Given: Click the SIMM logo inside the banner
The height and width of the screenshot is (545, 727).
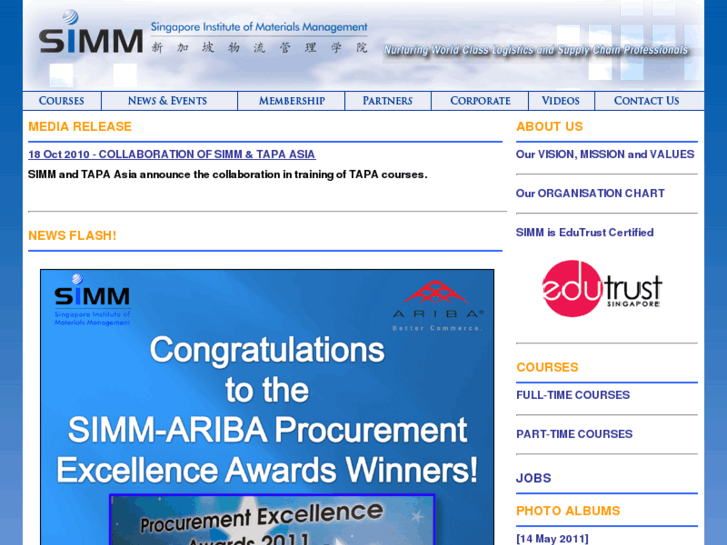Looking at the screenshot, I should (92, 300).
